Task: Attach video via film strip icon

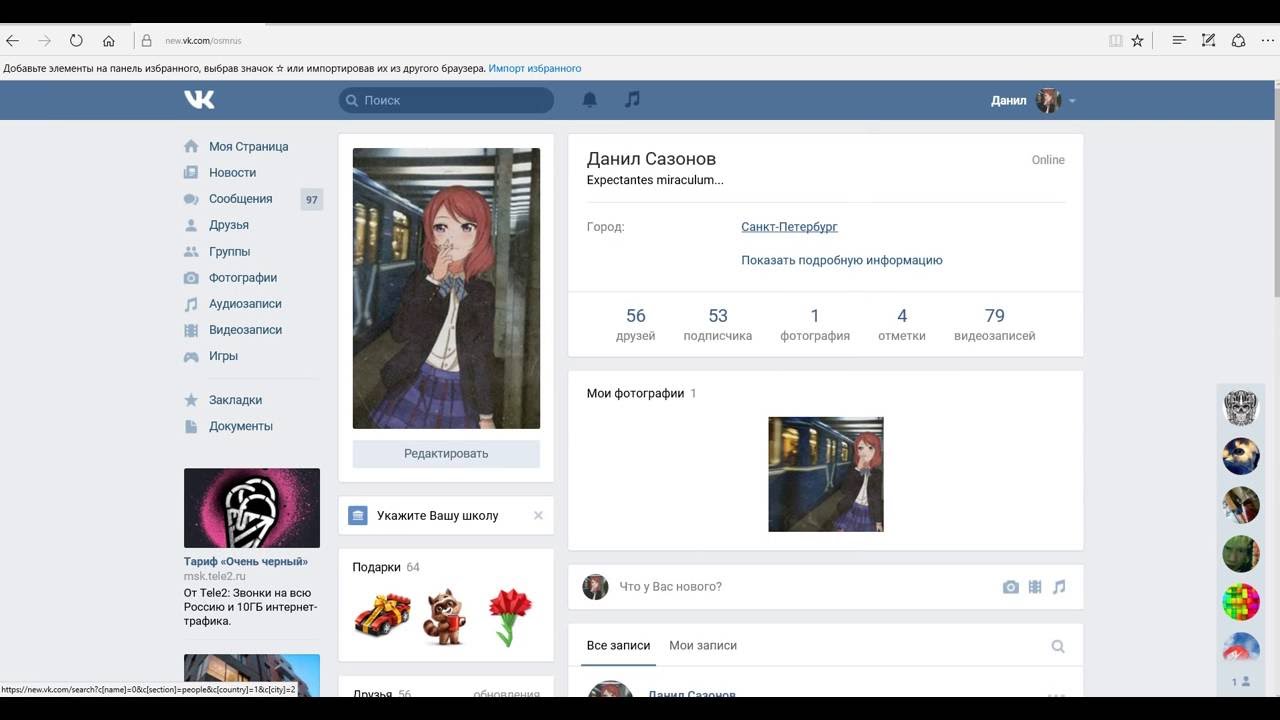Action: pyautogui.click(x=1035, y=587)
